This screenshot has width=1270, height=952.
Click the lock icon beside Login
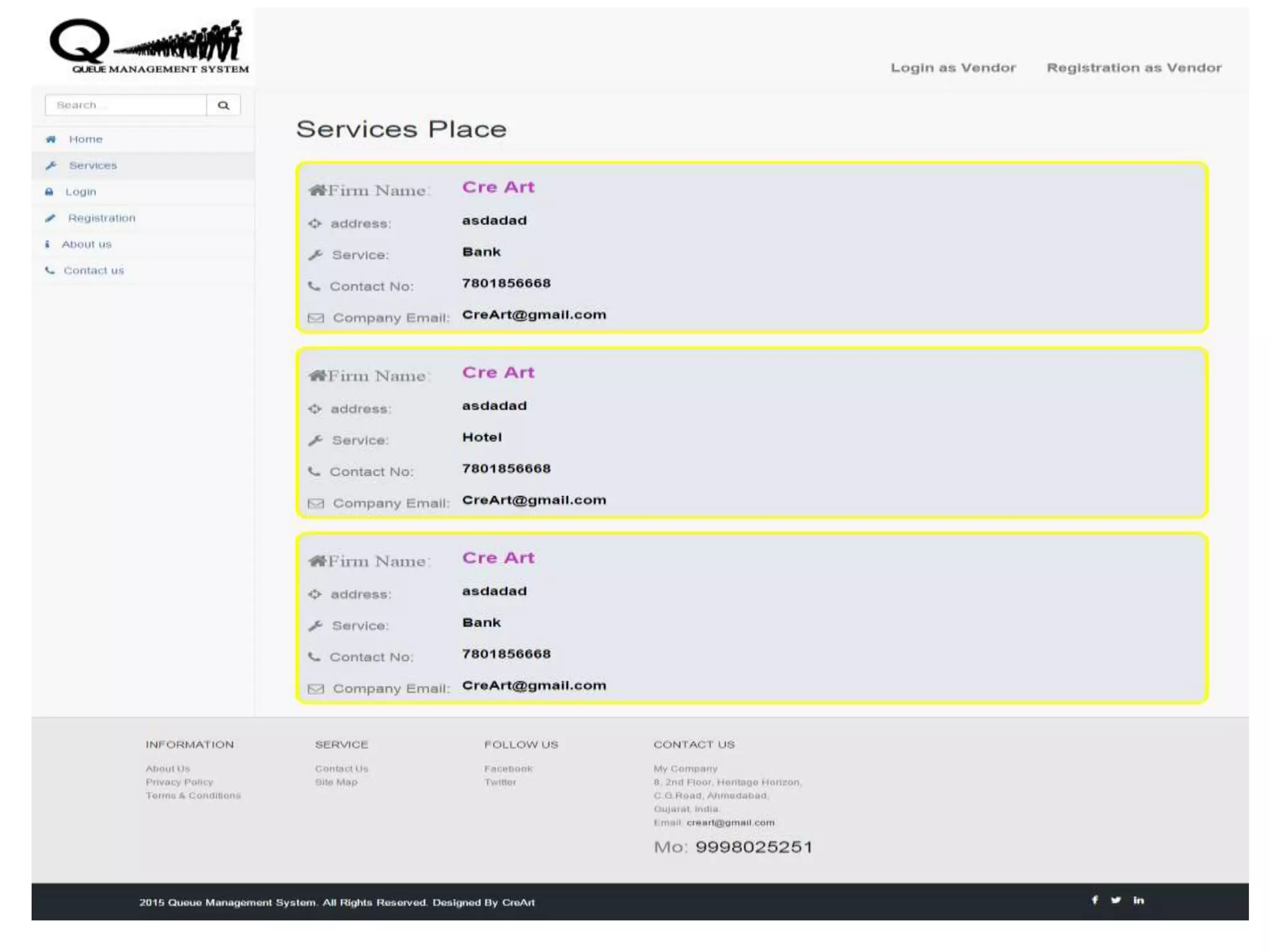tap(49, 192)
